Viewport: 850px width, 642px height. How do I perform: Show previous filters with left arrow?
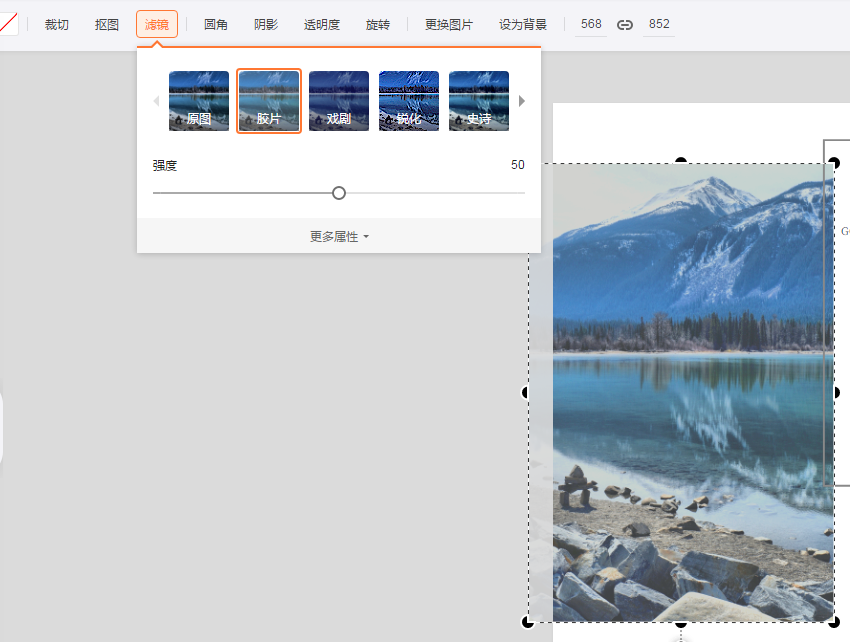(x=156, y=101)
